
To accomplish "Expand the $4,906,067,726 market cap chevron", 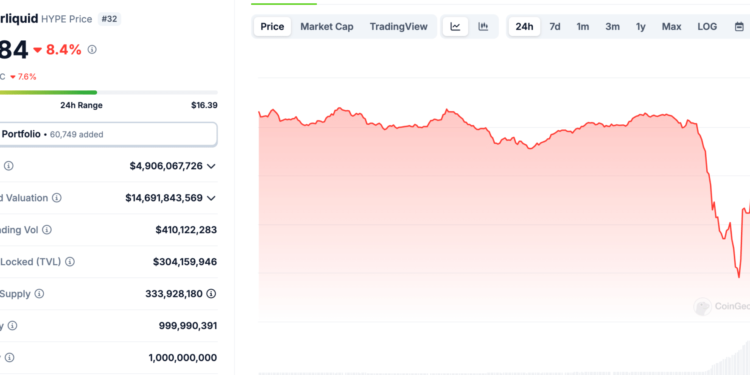I will [x=211, y=166].
